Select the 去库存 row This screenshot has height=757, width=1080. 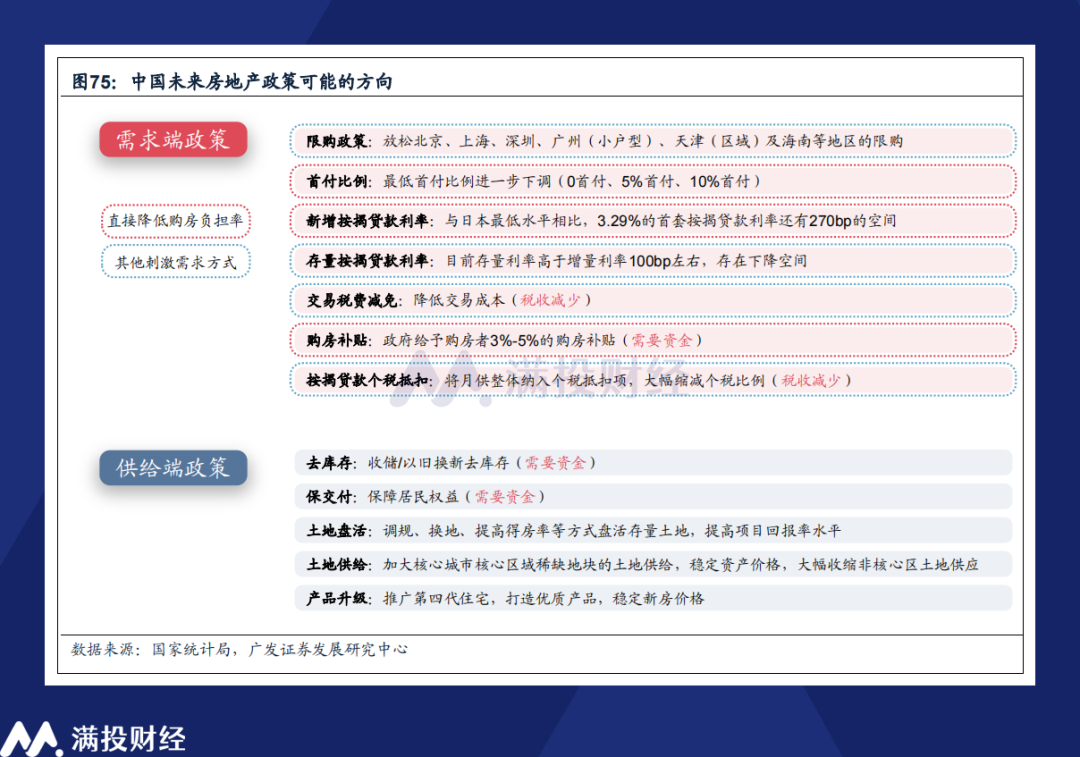click(x=654, y=463)
